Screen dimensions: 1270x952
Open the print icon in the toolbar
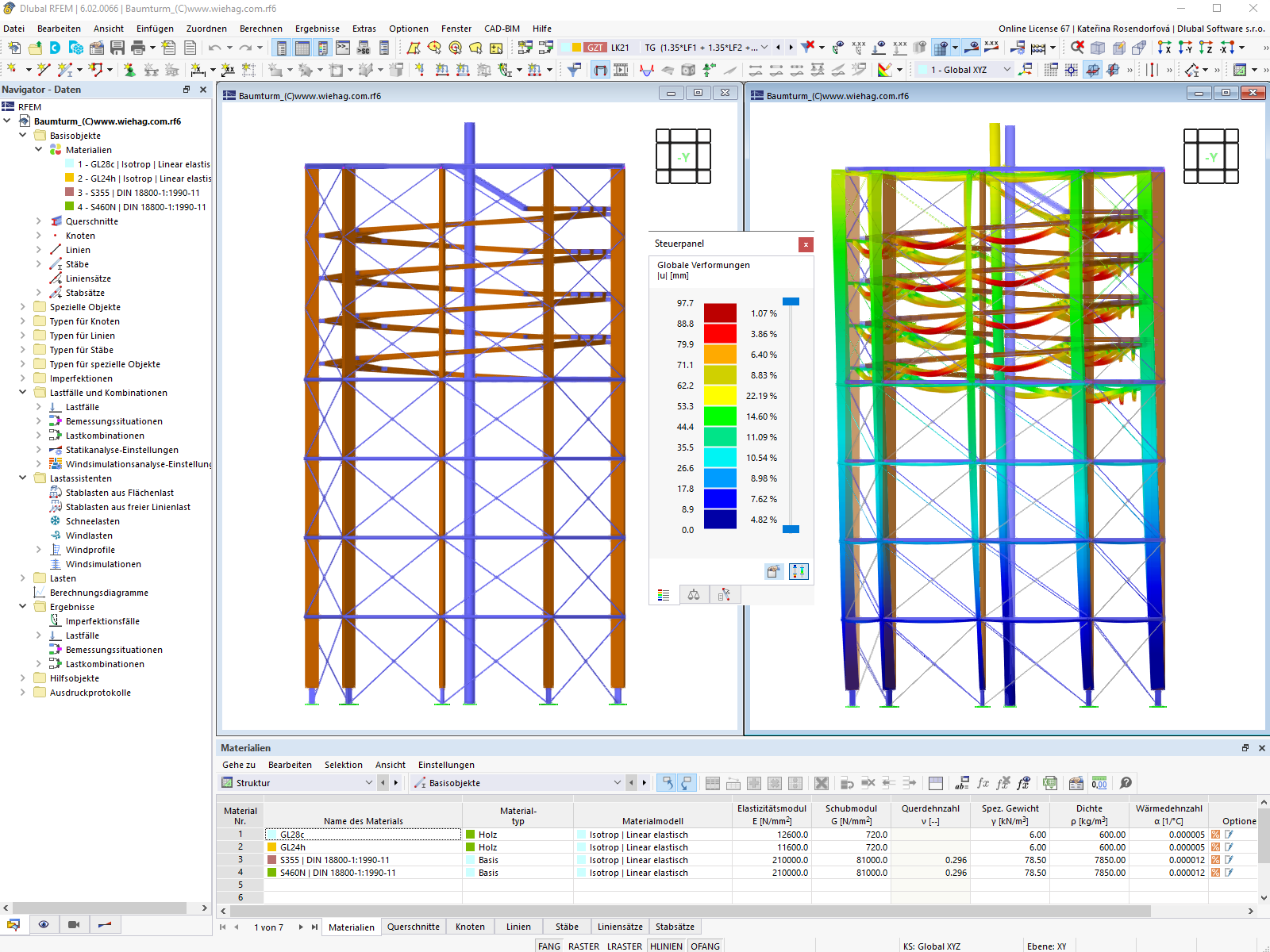(x=137, y=48)
